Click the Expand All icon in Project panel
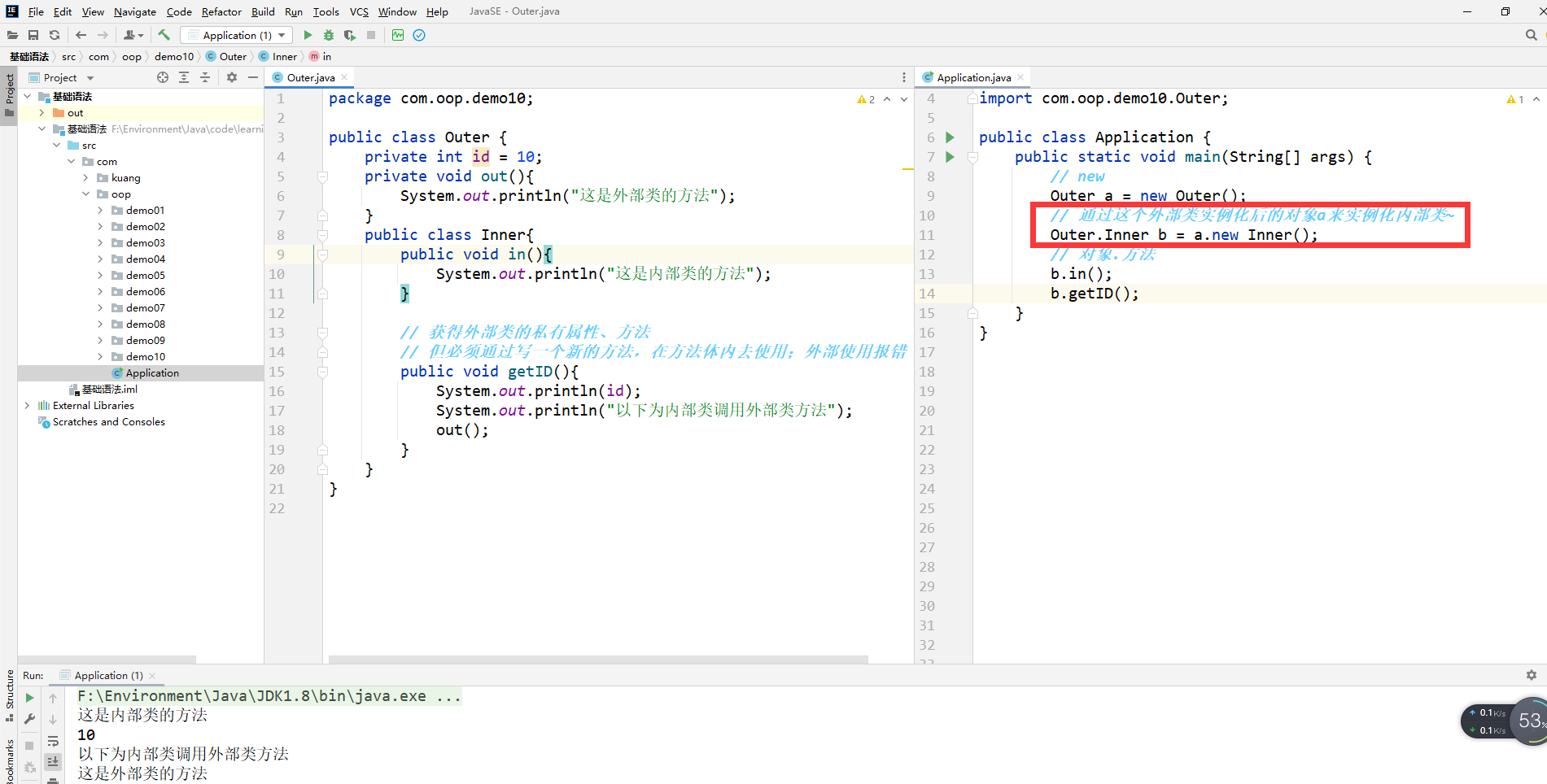The image size is (1547, 784). 184,77
